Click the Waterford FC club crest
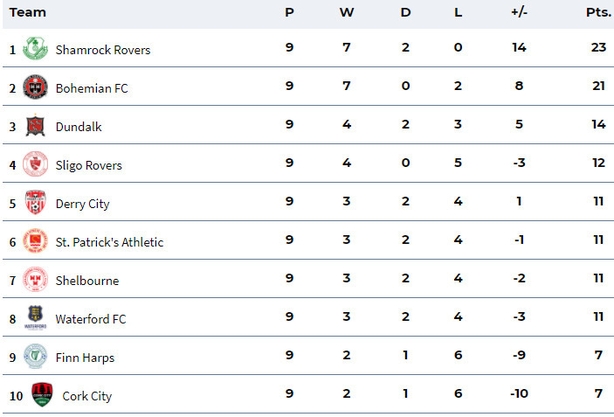 pos(35,318)
